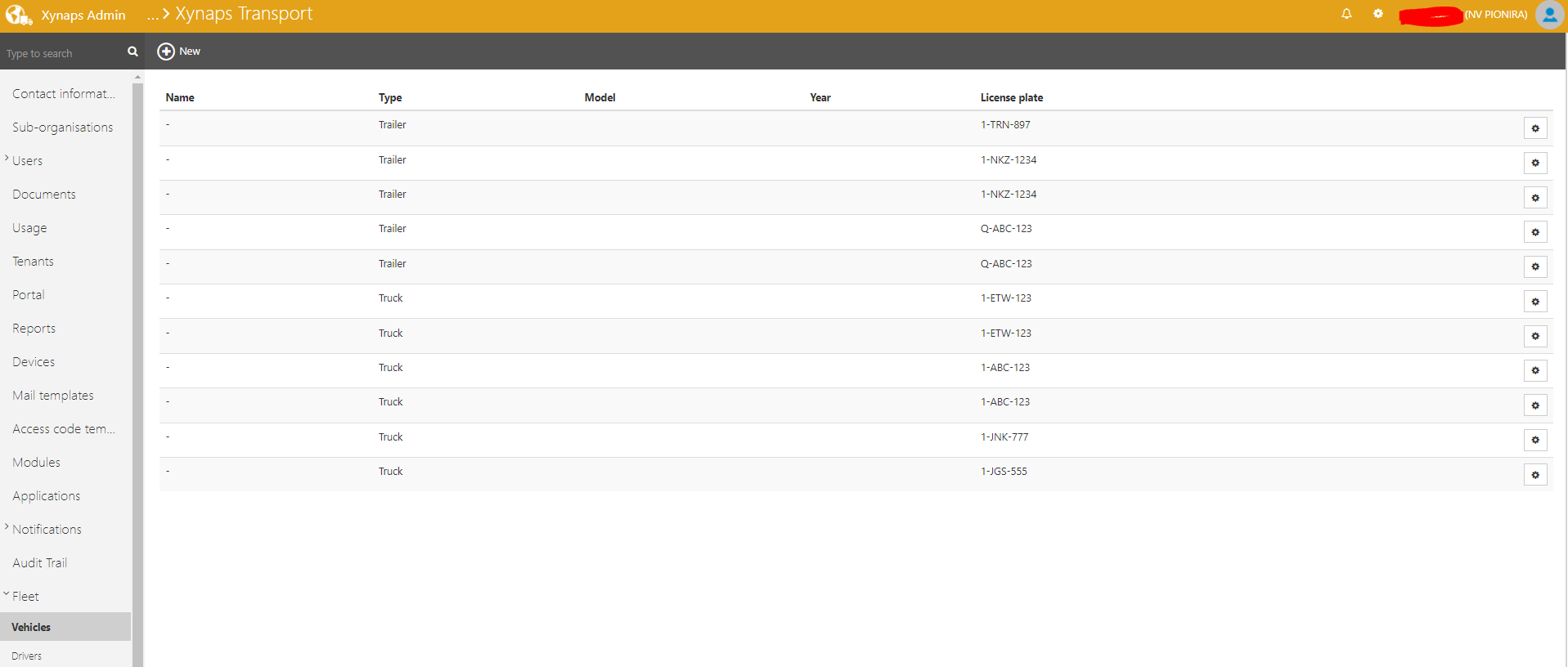Expand the Users menu section
1568x667 pixels.
click(27, 161)
